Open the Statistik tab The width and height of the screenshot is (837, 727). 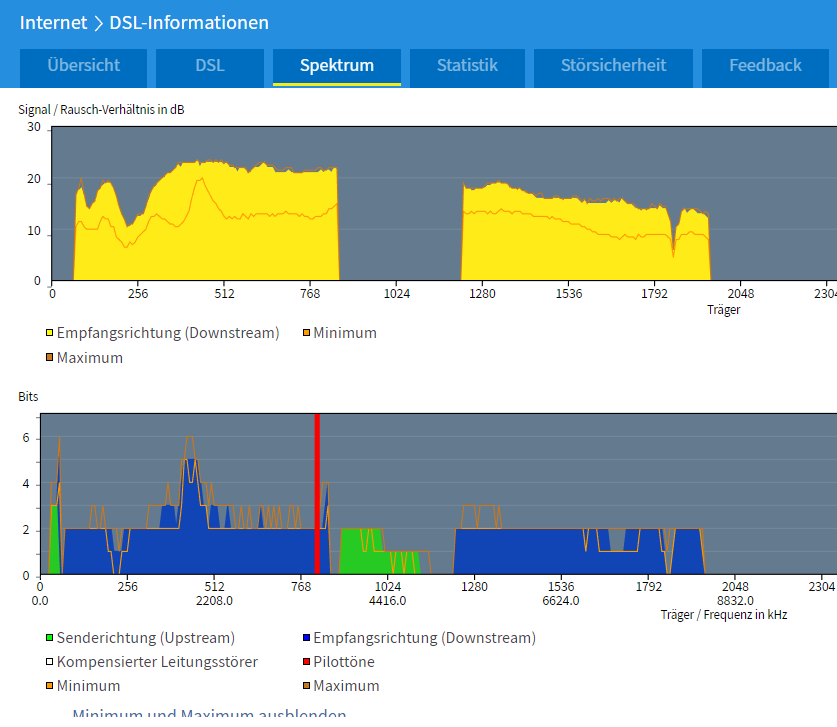pyautogui.click(x=467, y=66)
